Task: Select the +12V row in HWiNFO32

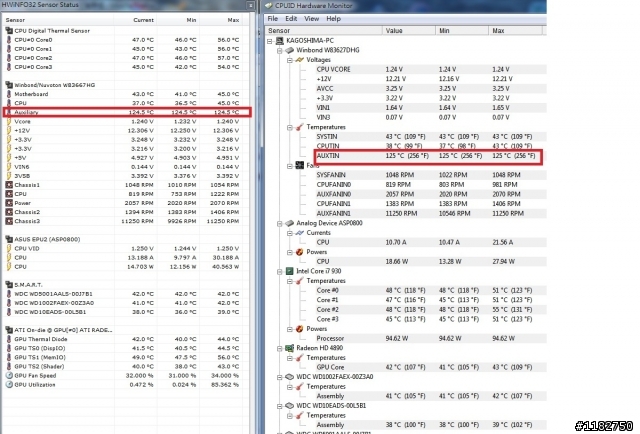Action: point(126,131)
